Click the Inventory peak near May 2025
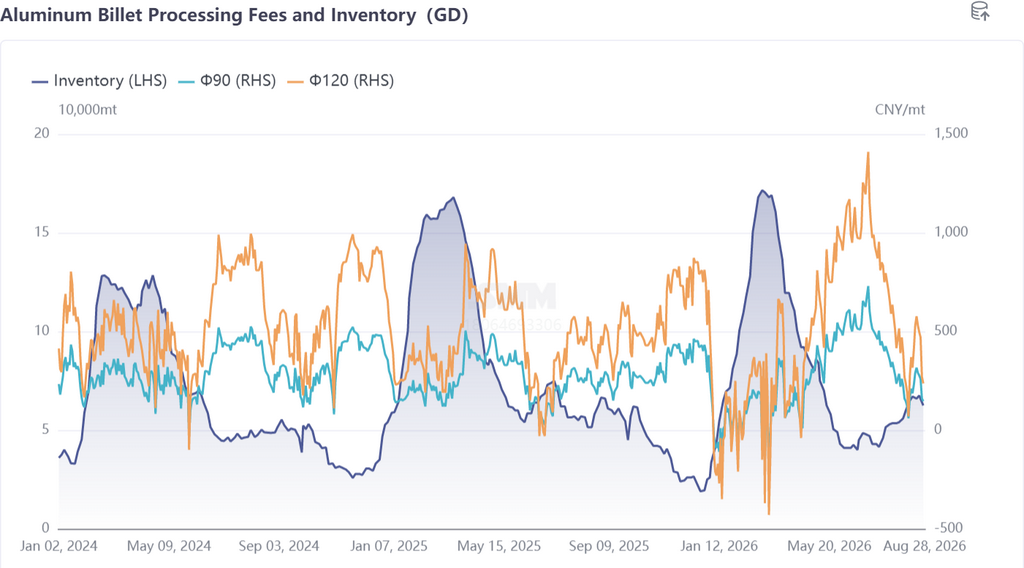The image size is (1024, 568). click(453, 198)
